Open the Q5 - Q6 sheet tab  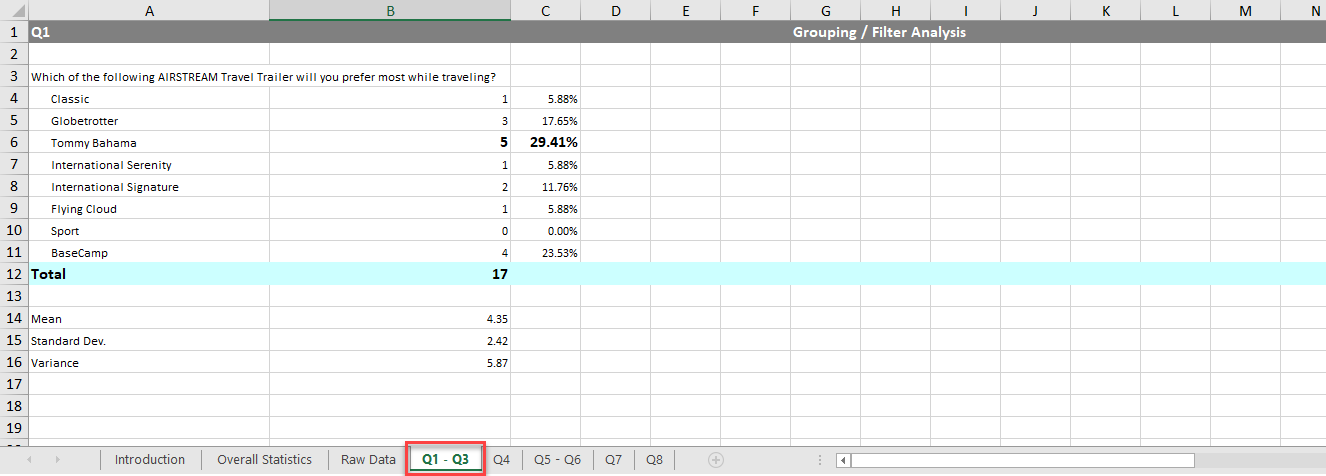(x=557, y=460)
